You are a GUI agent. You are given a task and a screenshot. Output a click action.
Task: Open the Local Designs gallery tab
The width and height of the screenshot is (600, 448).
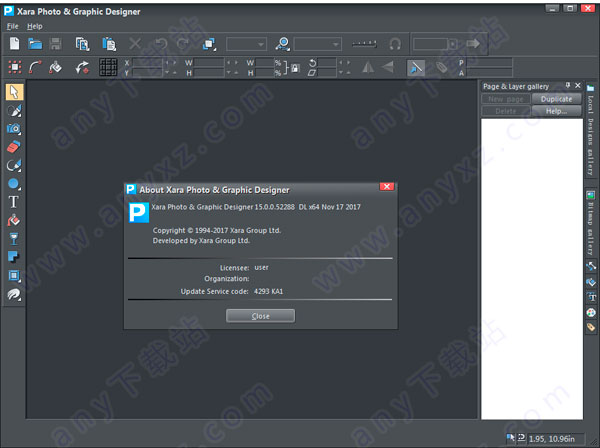pyautogui.click(x=591, y=130)
